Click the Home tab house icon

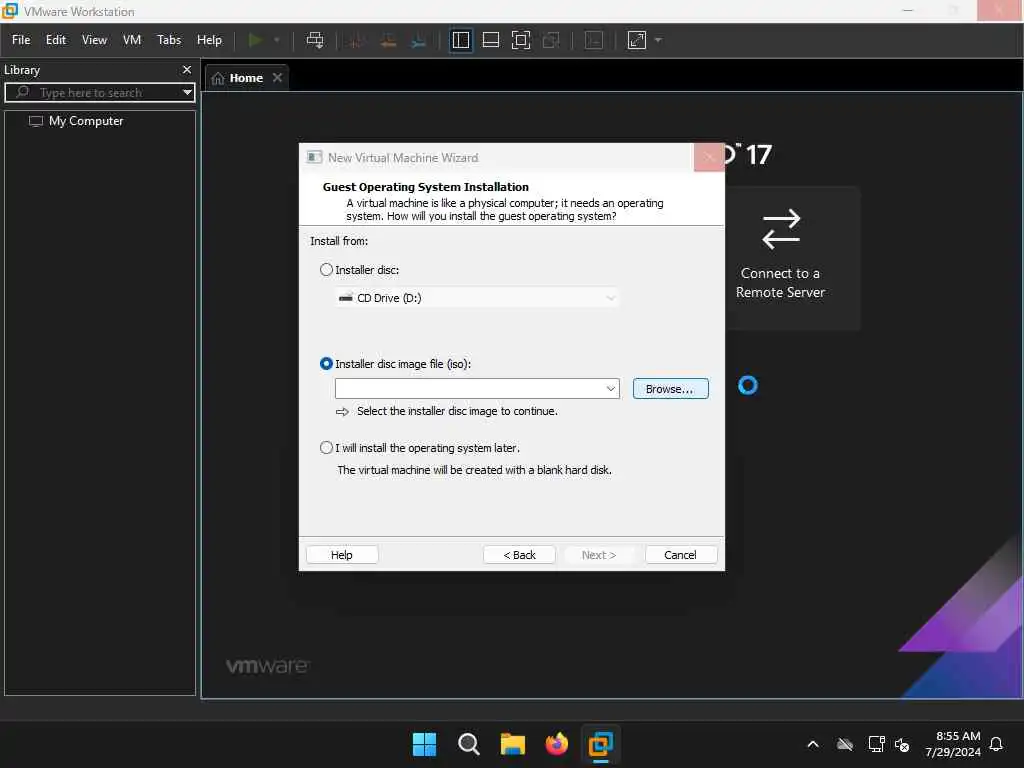[x=218, y=78]
